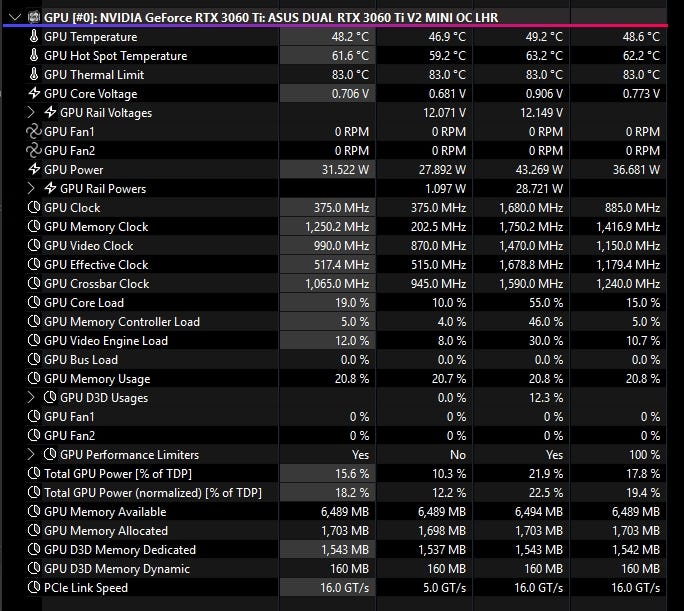Click the GPU Fan1 RPM fan icon

pyautogui.click(x=33, y=131)
